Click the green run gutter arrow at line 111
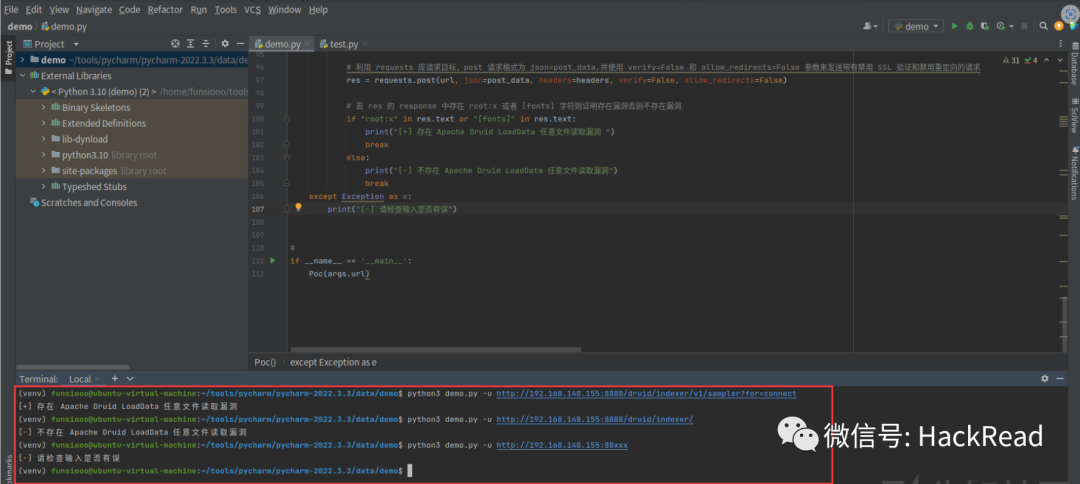The image size is (1080, 484). click(273, 261)
